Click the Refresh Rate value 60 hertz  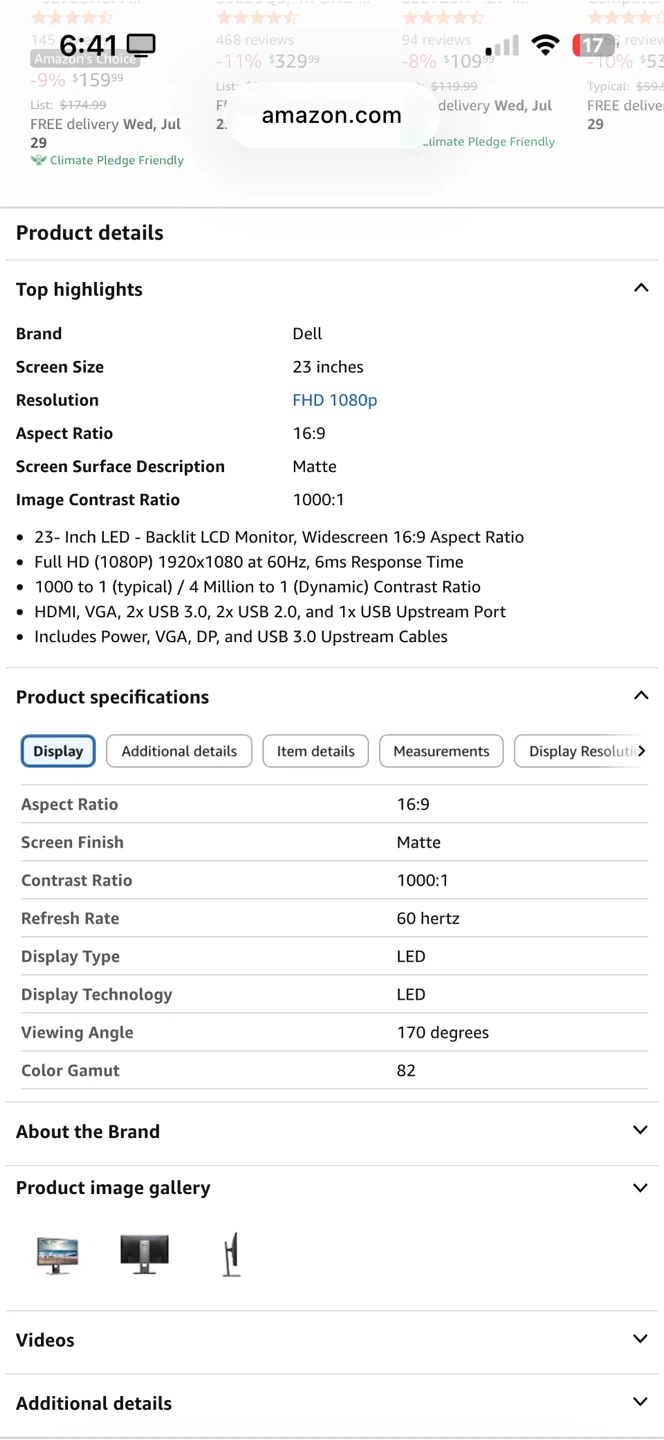tap(428, 918)
